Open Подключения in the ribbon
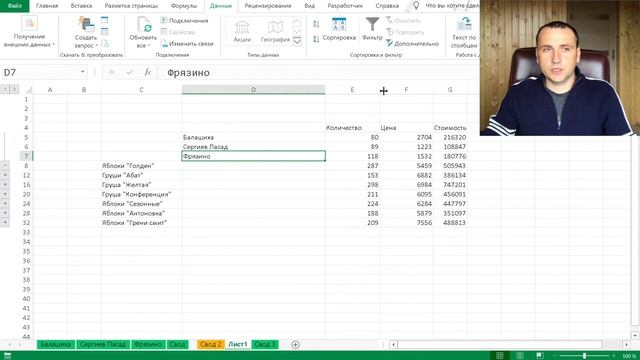 click(x=184, y=20)
